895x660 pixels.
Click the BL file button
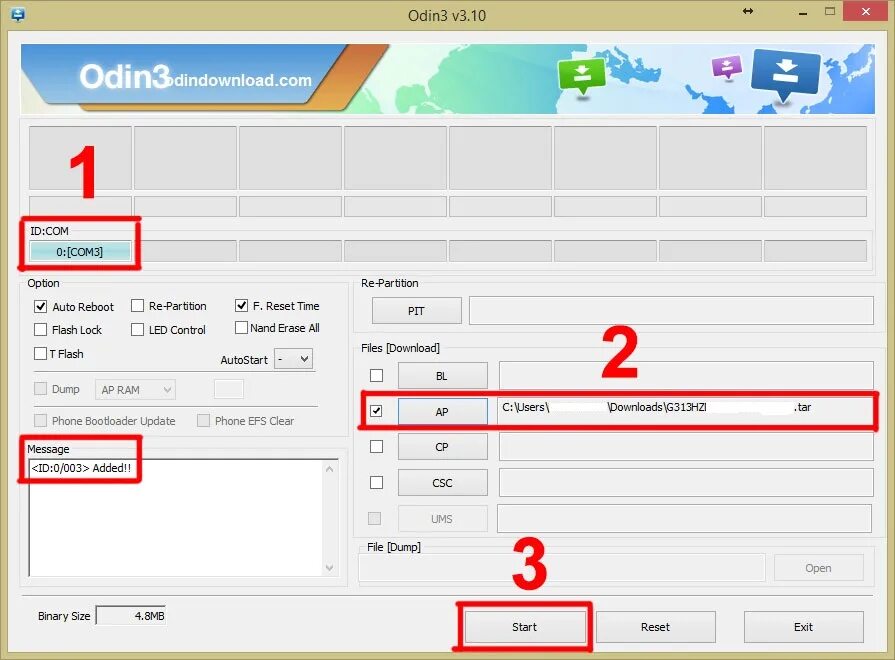click(x=442, y=376)
